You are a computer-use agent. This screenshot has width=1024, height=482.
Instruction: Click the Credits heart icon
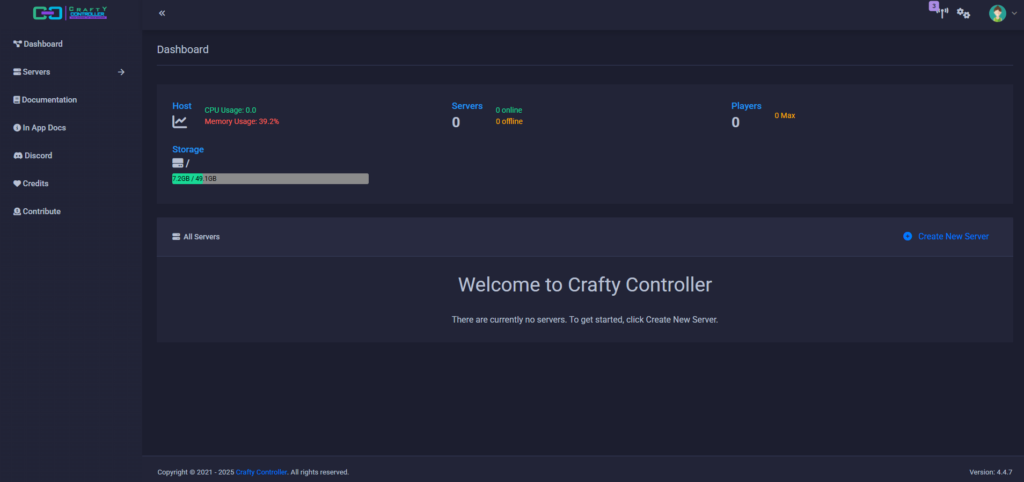[17, 184]
